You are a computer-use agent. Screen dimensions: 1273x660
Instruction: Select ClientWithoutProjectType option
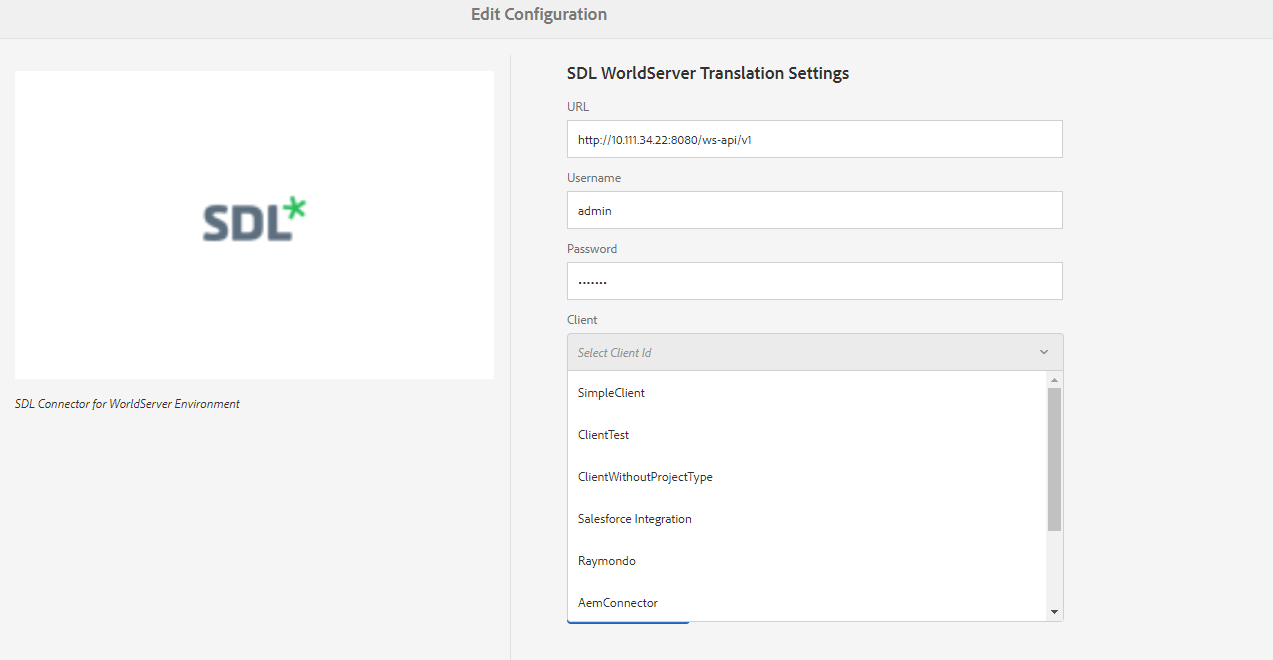coord(807,477)
